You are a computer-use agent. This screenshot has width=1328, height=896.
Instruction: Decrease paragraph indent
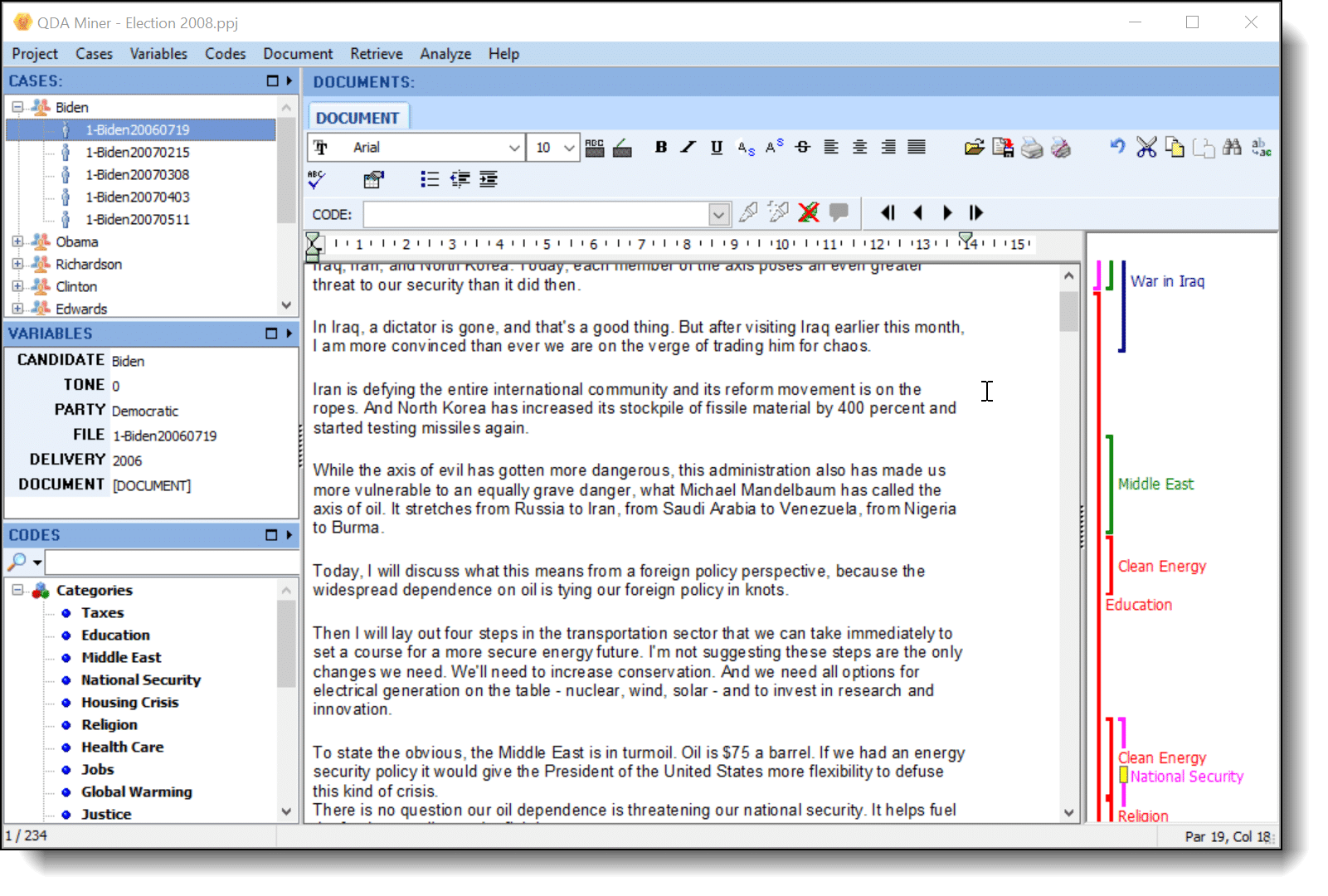[x=460, y=179]
